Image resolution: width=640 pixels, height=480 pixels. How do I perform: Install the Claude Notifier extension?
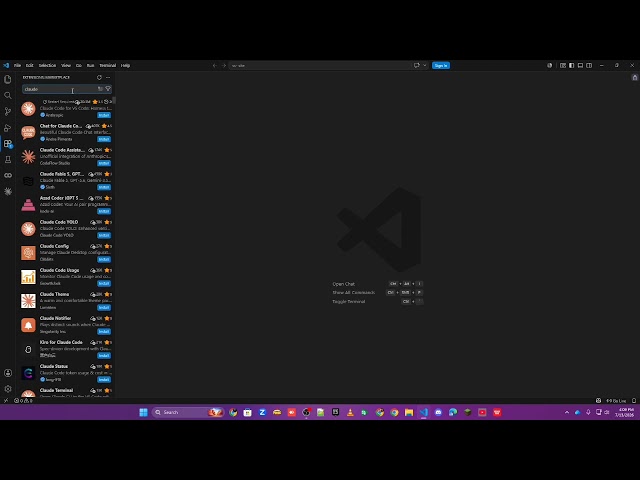click(104, 331)
